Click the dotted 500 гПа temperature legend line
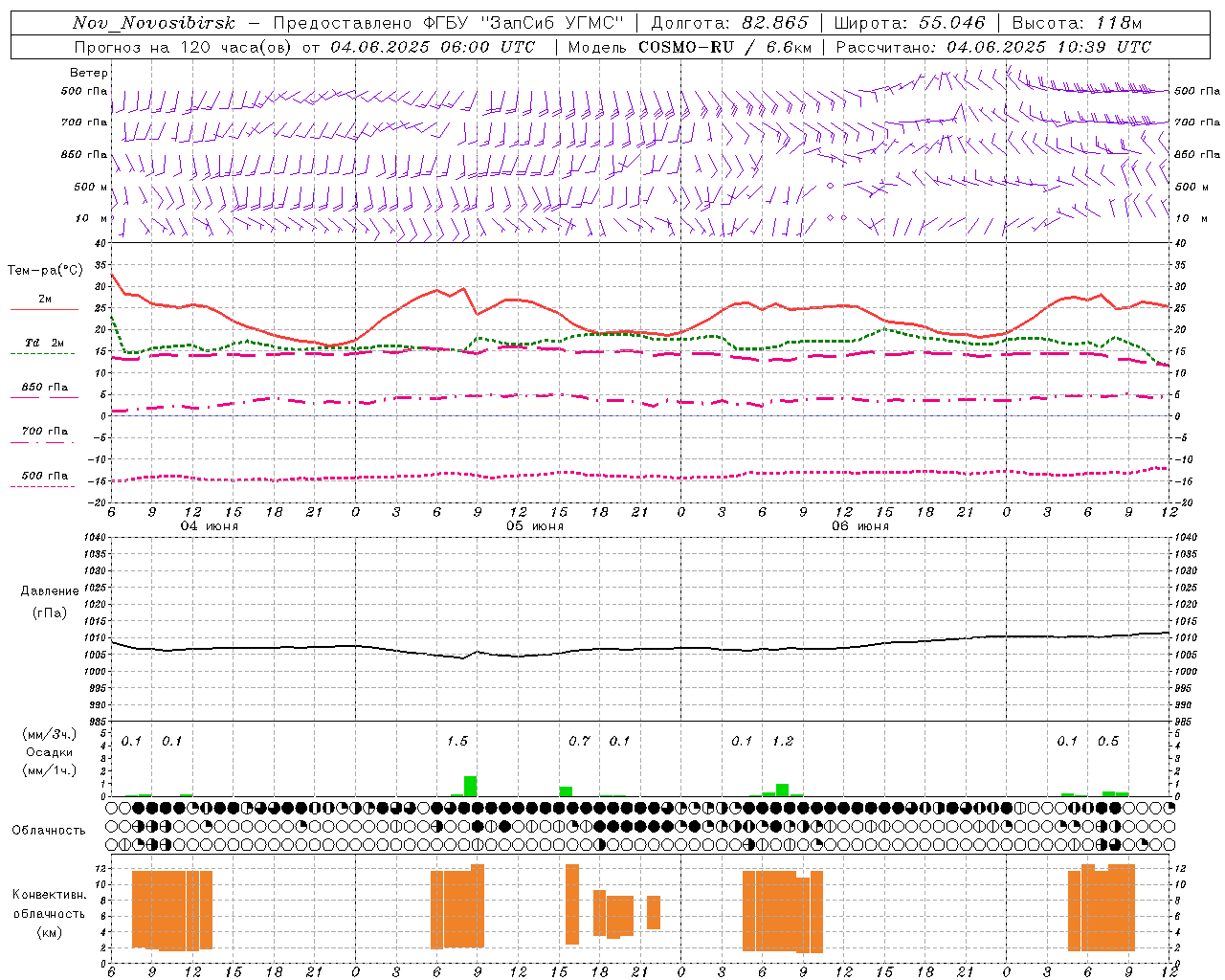Image resolution: width=1225 pixels, height=980 pixels. 42,486
